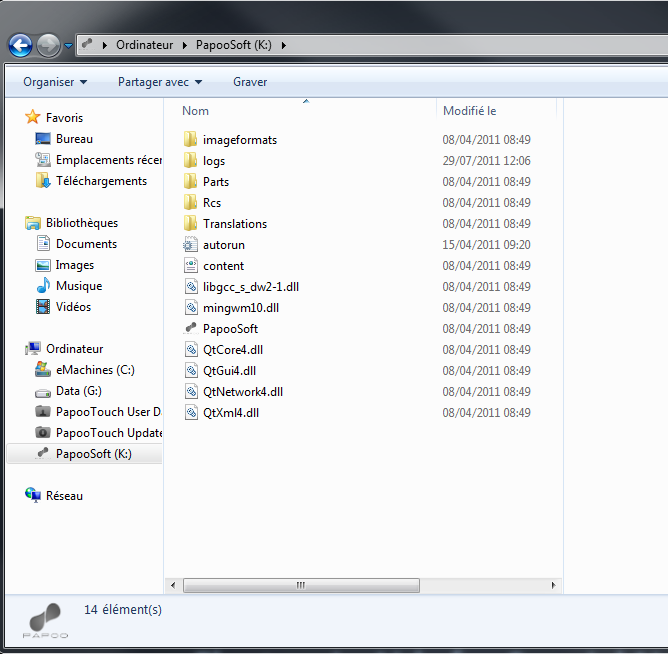Select the imageformats folder icon
668x654 pixels.
pyautogui.click(x=190, y=139)
